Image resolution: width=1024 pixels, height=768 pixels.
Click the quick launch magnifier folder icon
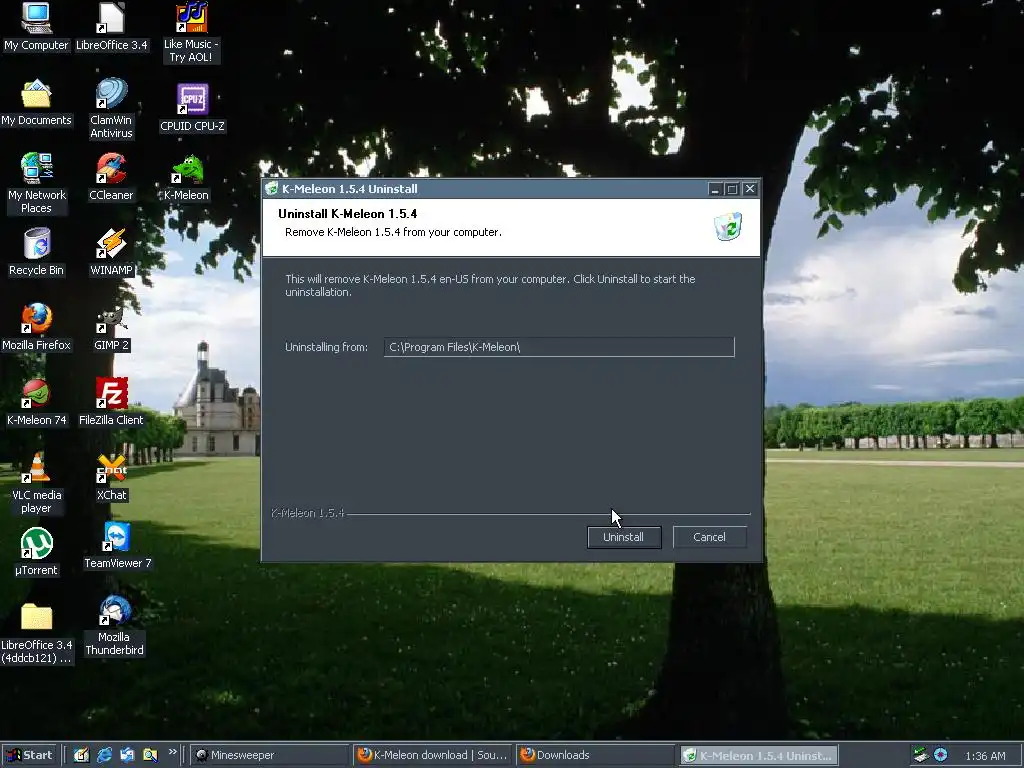150,755
